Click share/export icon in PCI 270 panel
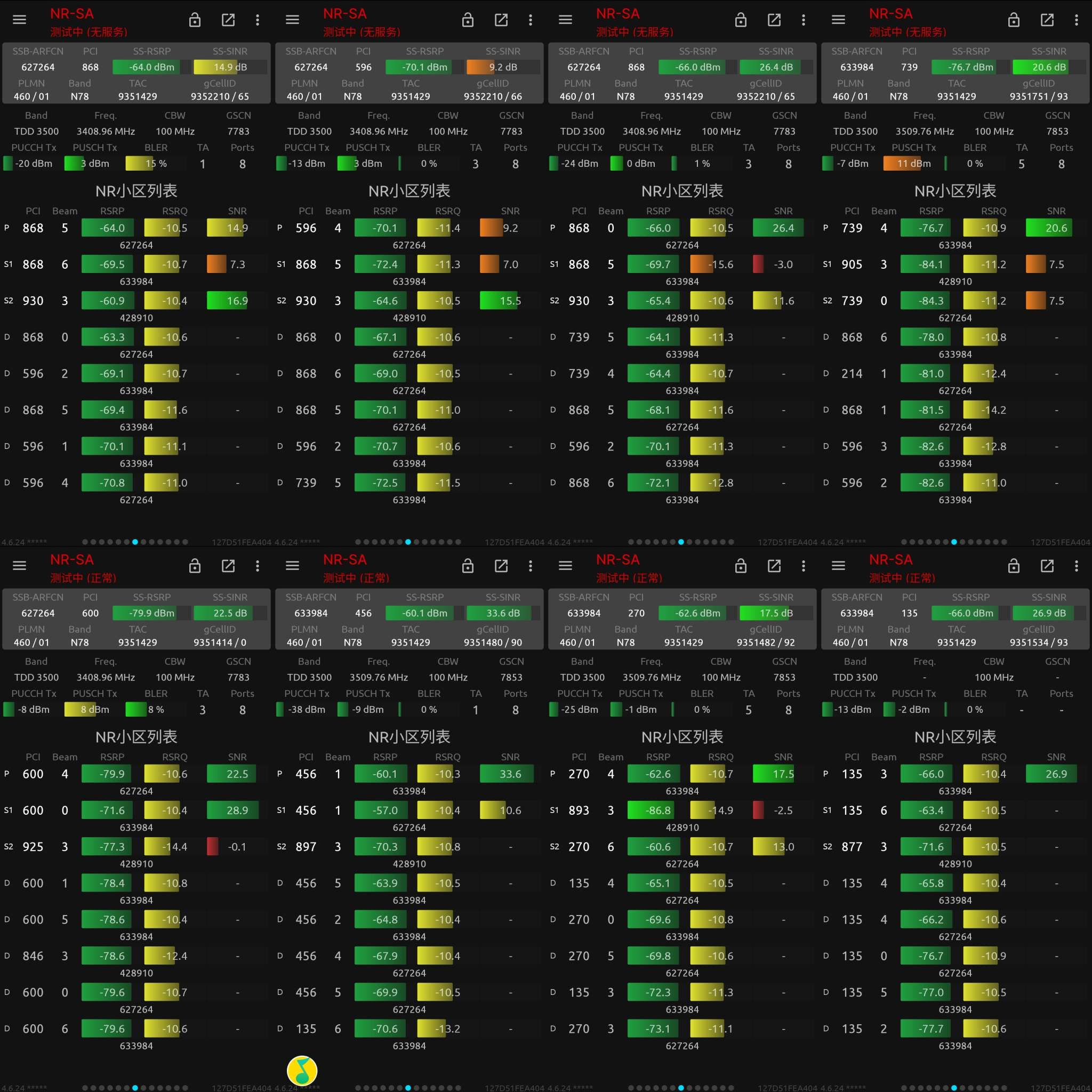Viewport: 1092px width, 1092px height. tap(774, 566)
